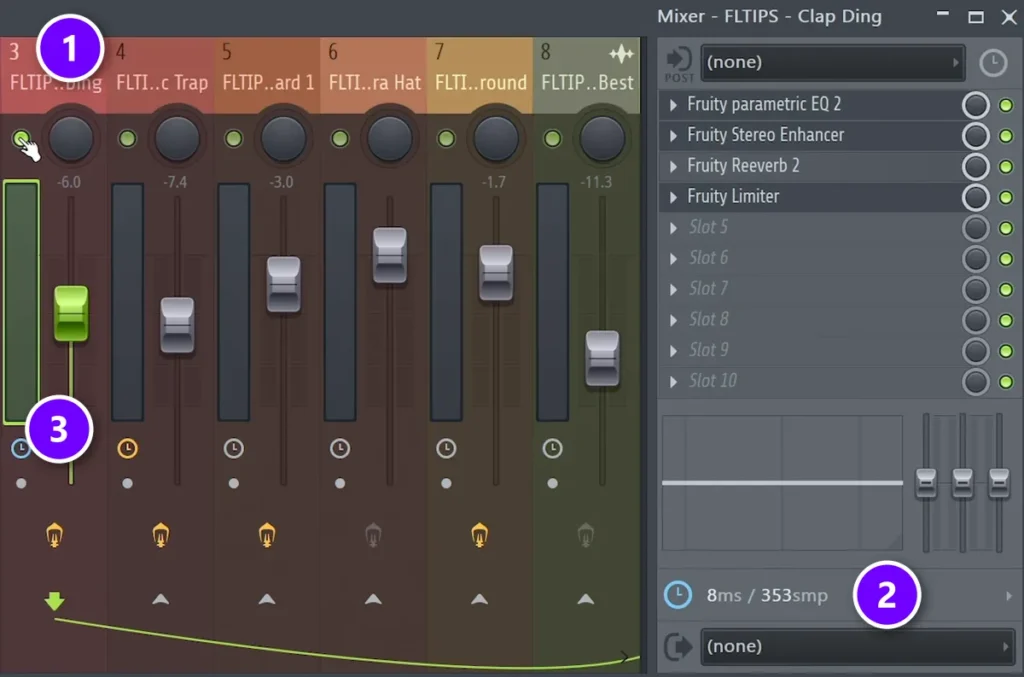Mute mixer track 3 with green LED

(x=22, y=138)
